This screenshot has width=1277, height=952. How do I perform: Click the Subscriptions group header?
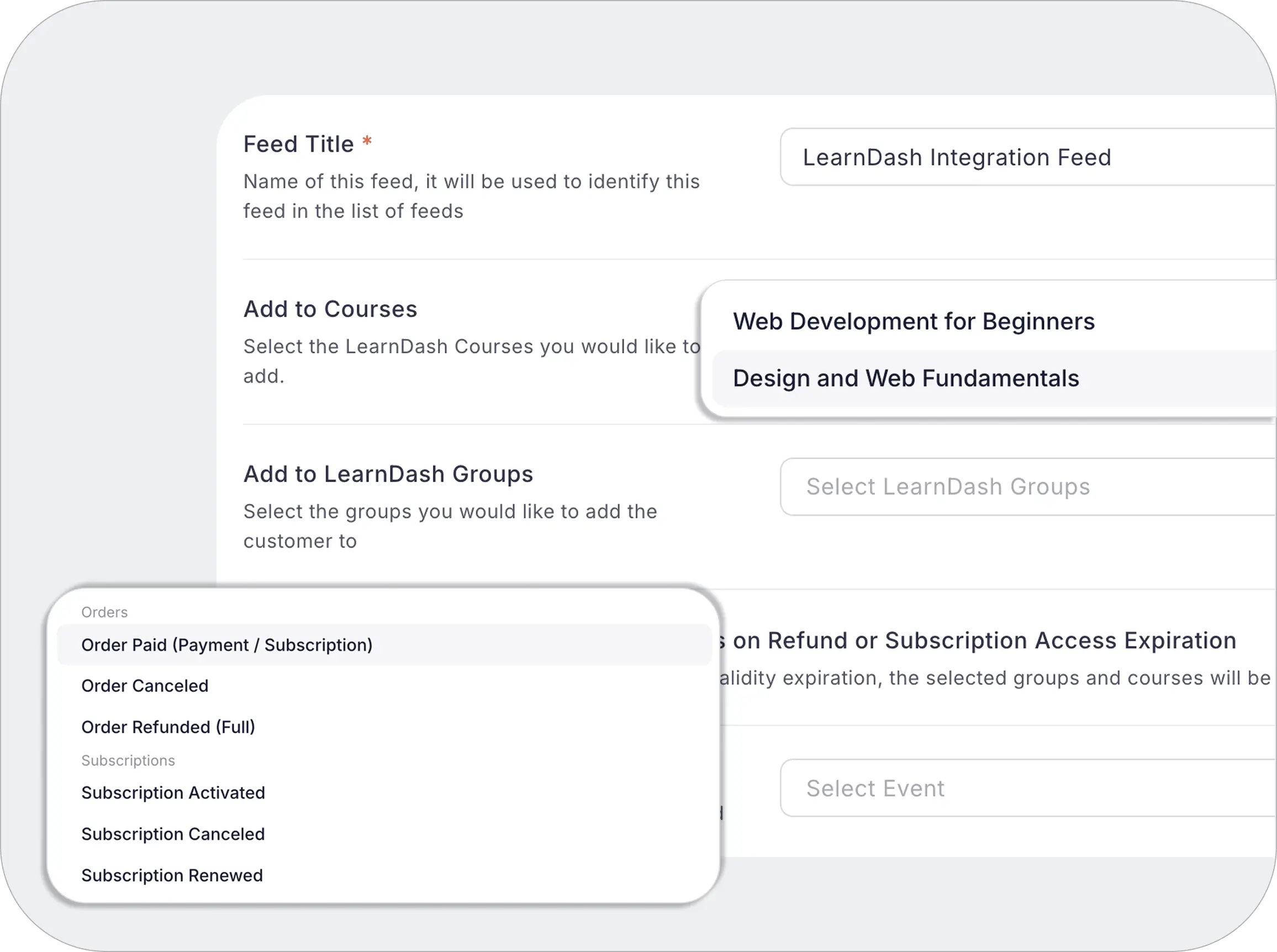tap(128, 761)
